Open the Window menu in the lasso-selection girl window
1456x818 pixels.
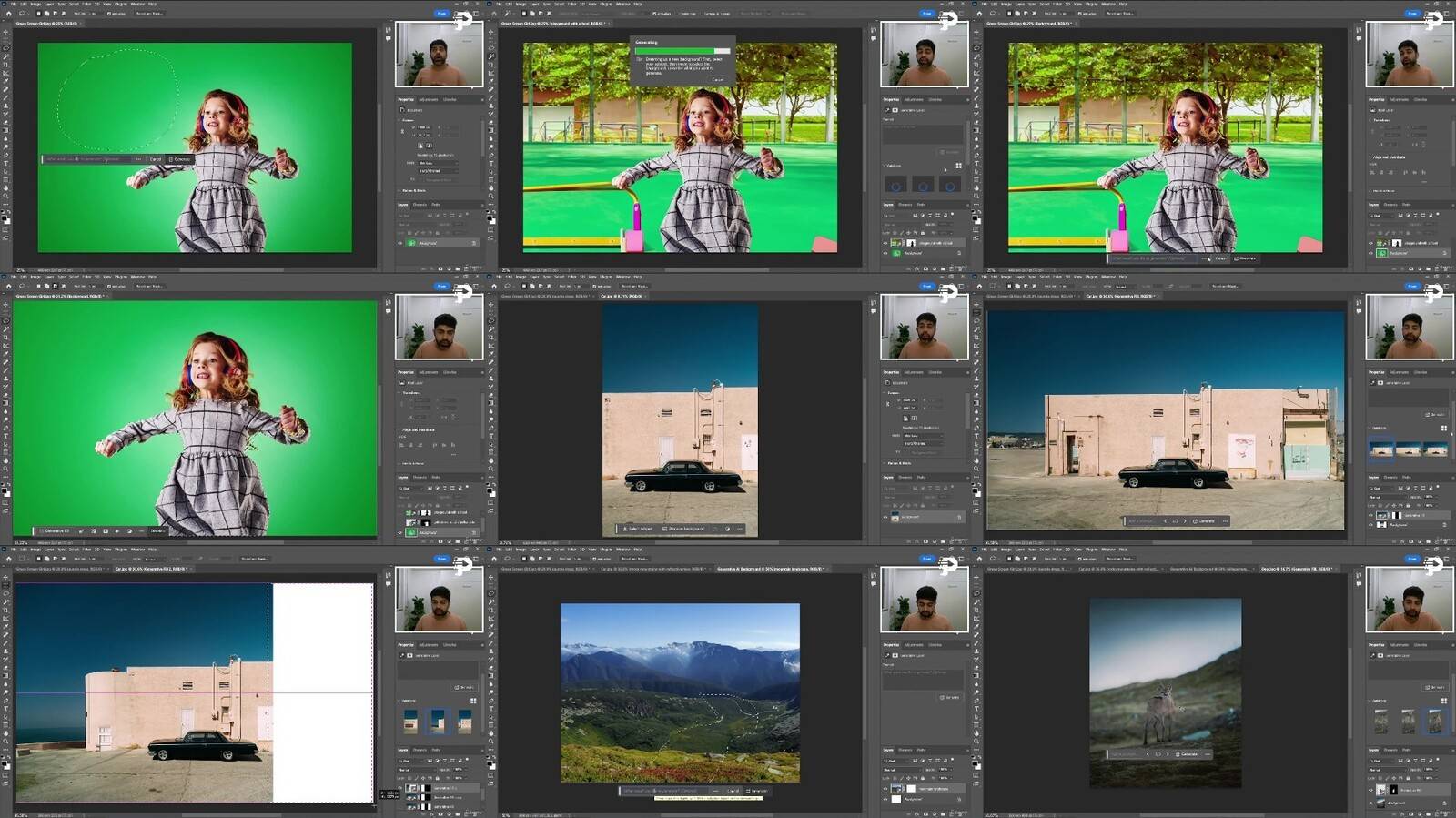137,4
